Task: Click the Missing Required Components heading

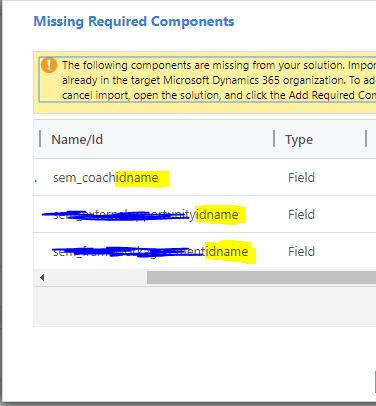Action: 134,21
